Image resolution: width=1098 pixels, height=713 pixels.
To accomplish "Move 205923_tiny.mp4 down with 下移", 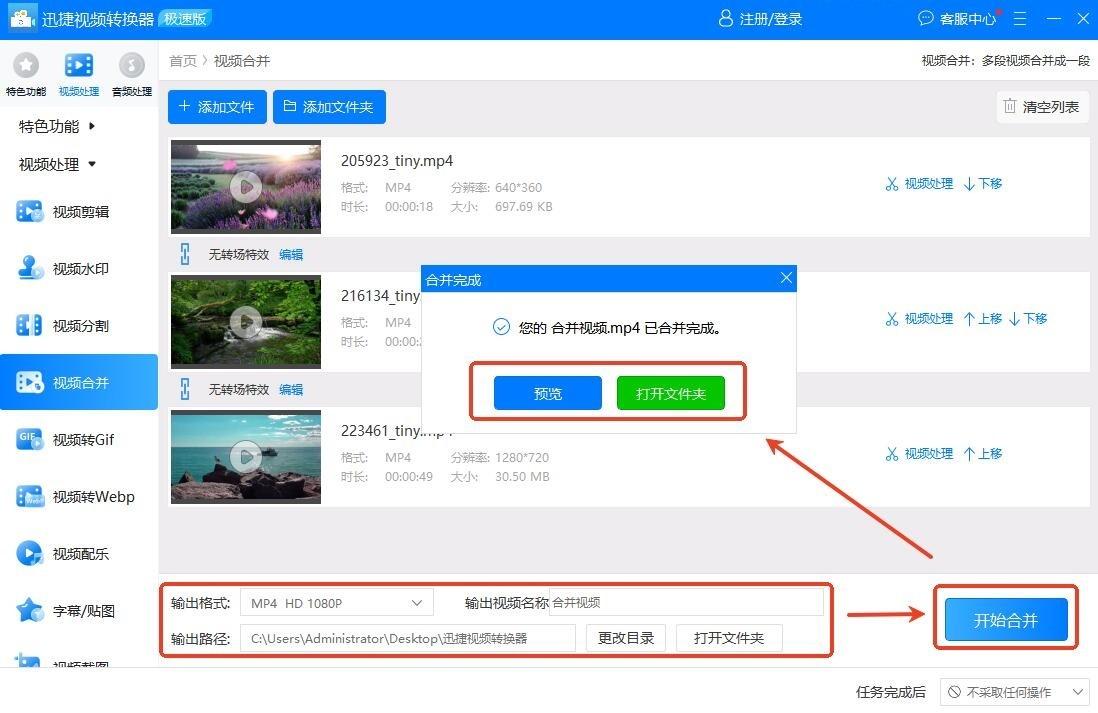I will click(983, 184).
